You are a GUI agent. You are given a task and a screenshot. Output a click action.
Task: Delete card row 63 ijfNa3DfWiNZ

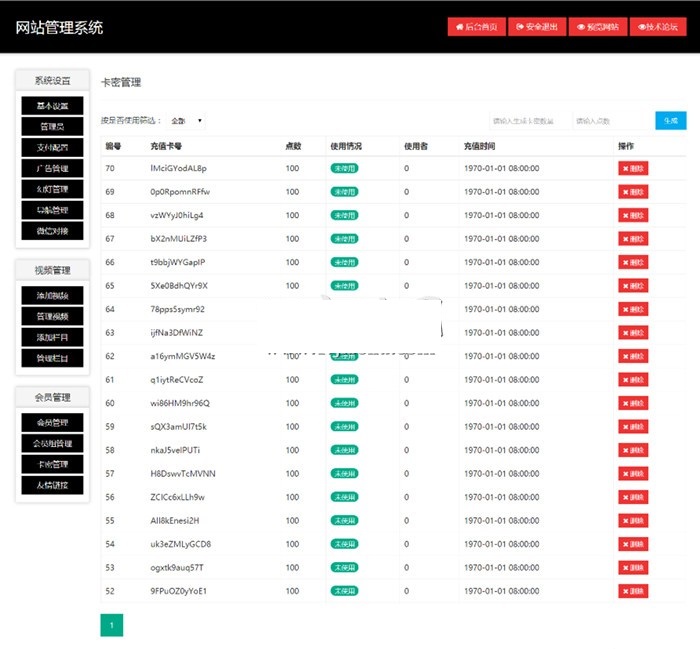click(633, 333)
